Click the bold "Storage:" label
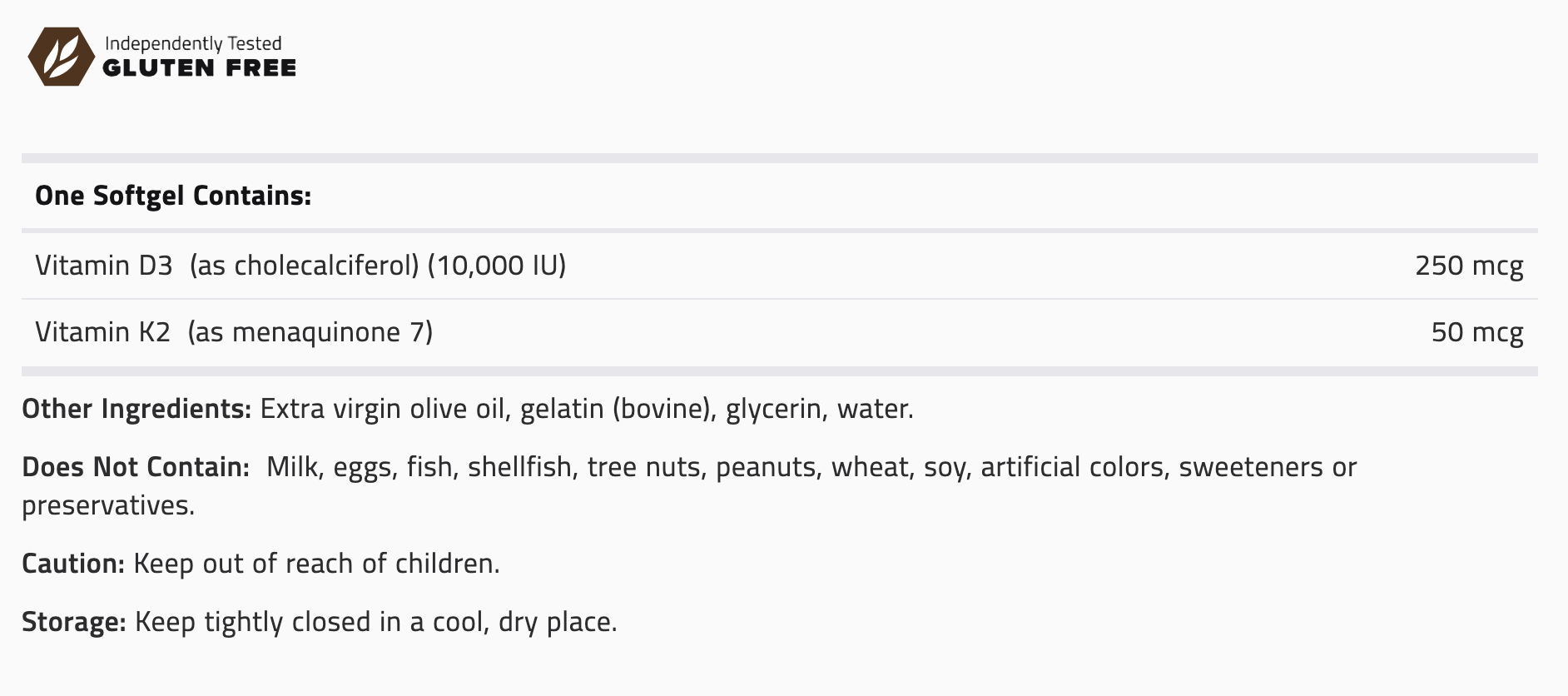 tap(74, 622)
